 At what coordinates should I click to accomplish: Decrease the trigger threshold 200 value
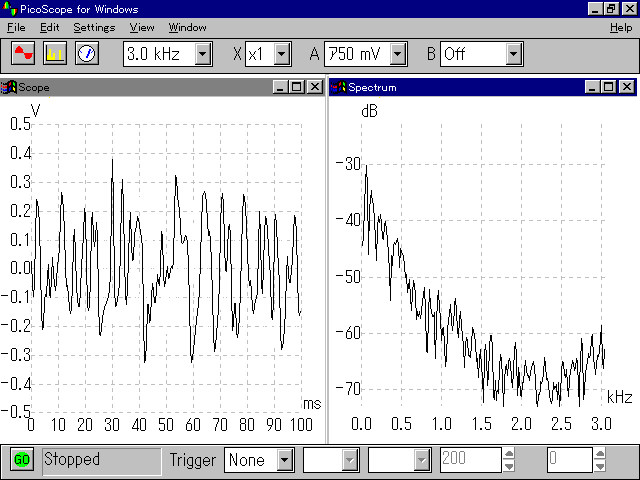pyautogui.click(x=509, y=466)
